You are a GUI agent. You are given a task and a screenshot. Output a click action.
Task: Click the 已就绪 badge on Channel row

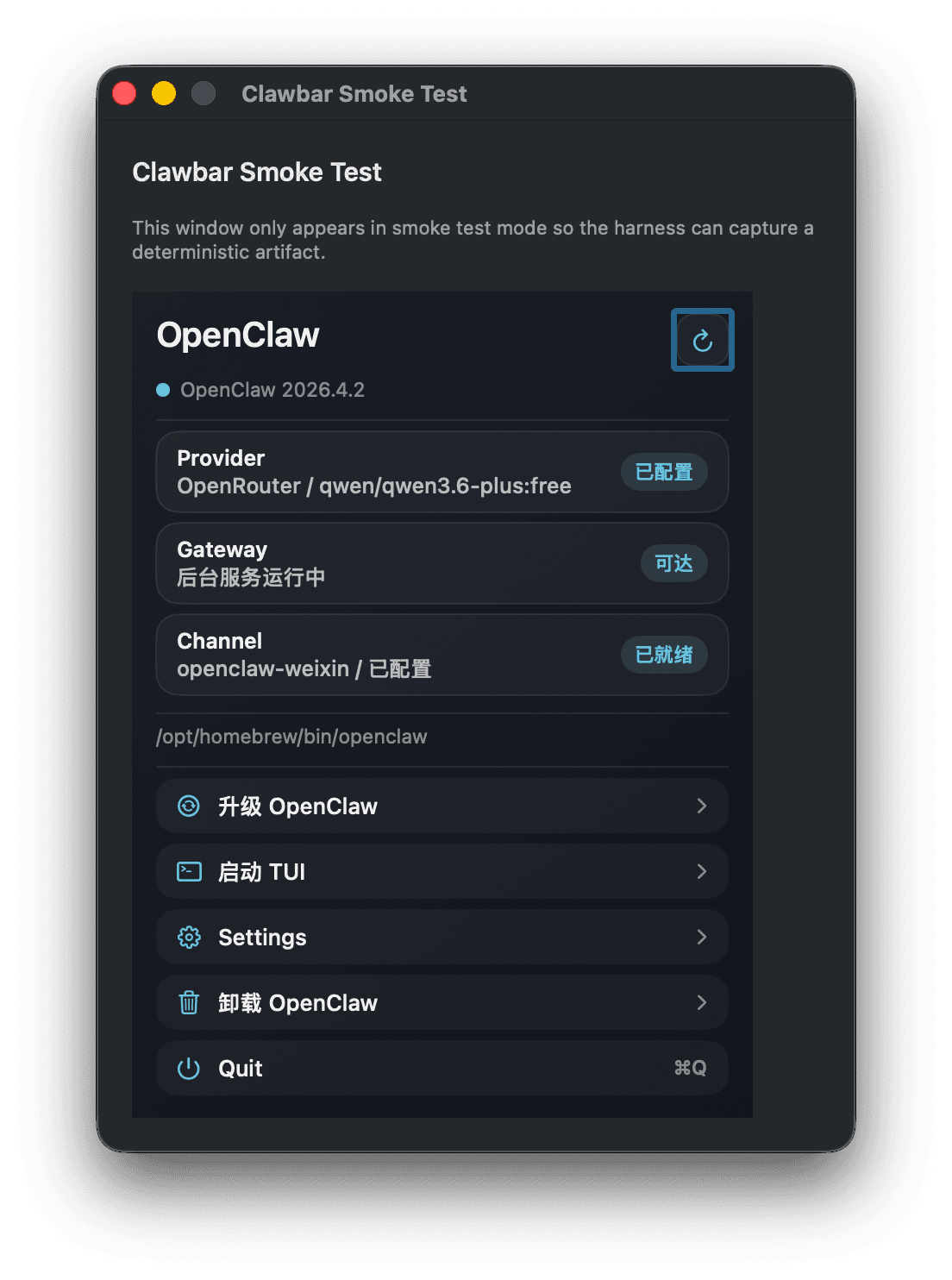pyautogui.click(x=664, y=655)
